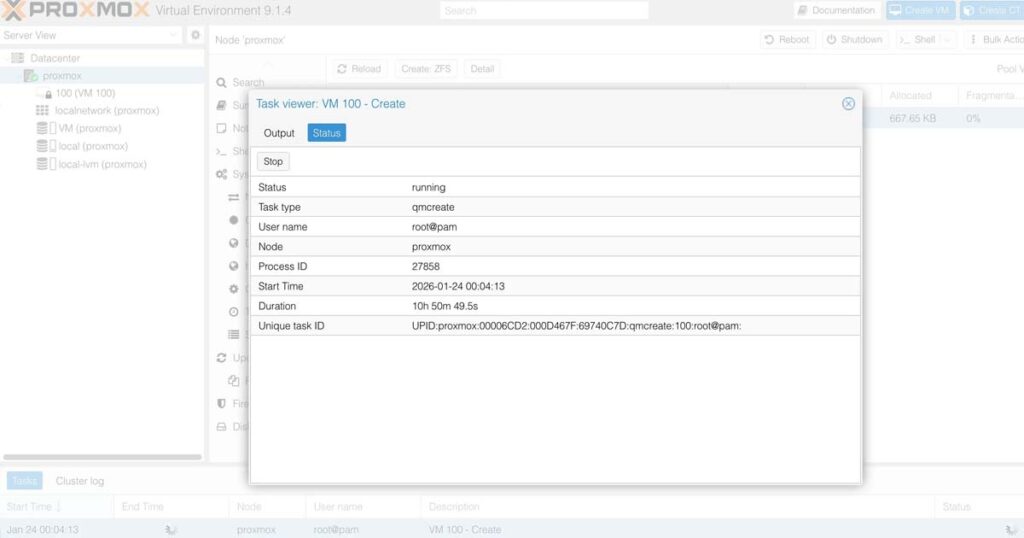Click the System gears icon in node menu
This screenshot has height=538, width=1024.
click(x=221, y=174)
